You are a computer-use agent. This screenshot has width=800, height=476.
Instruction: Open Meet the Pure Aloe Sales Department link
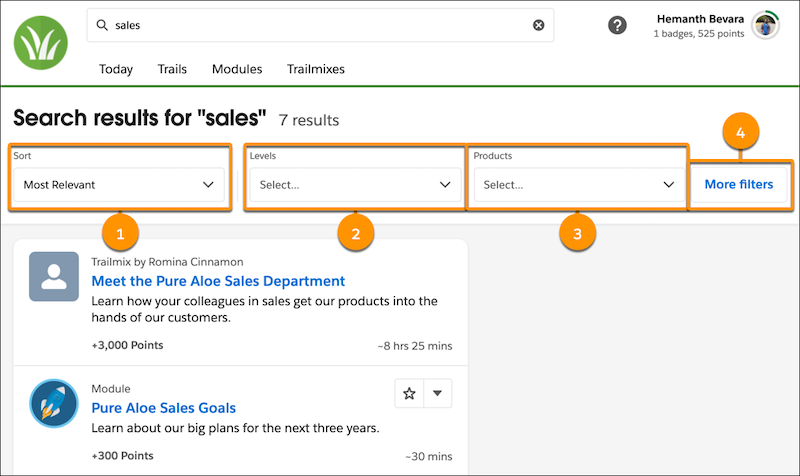[x=218, y=281]
